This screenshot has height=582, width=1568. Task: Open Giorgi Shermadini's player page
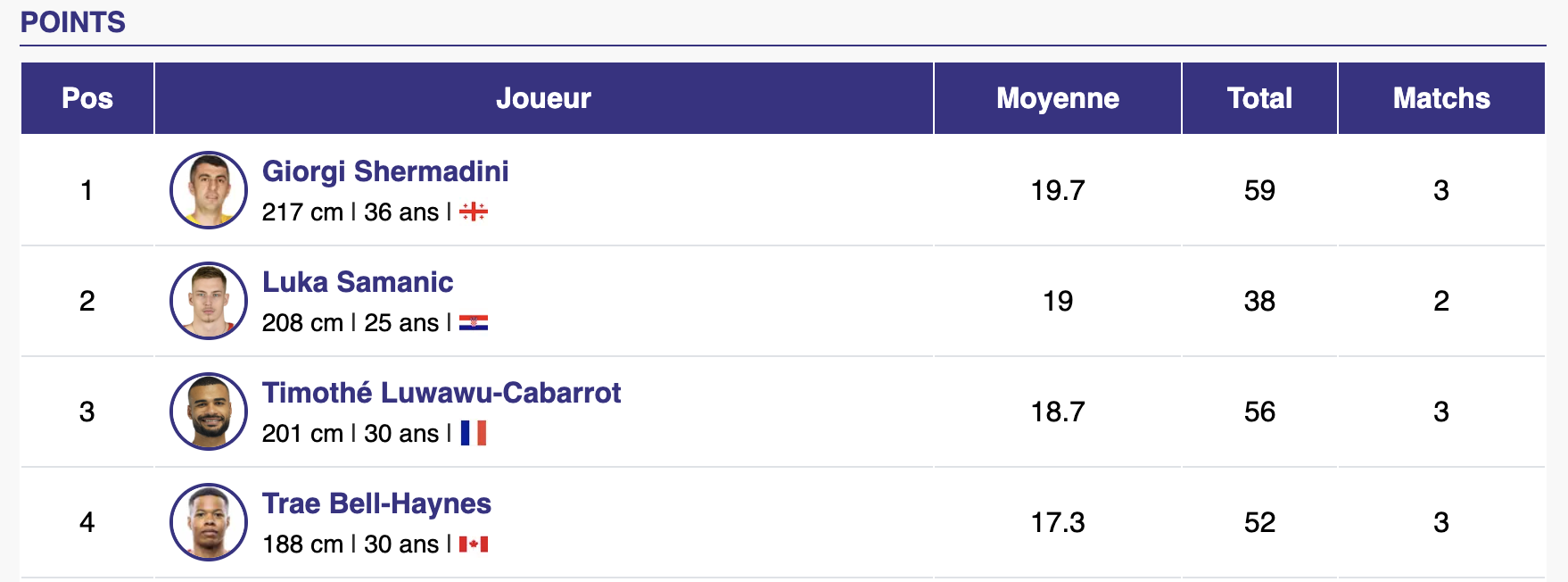(385, 171)
